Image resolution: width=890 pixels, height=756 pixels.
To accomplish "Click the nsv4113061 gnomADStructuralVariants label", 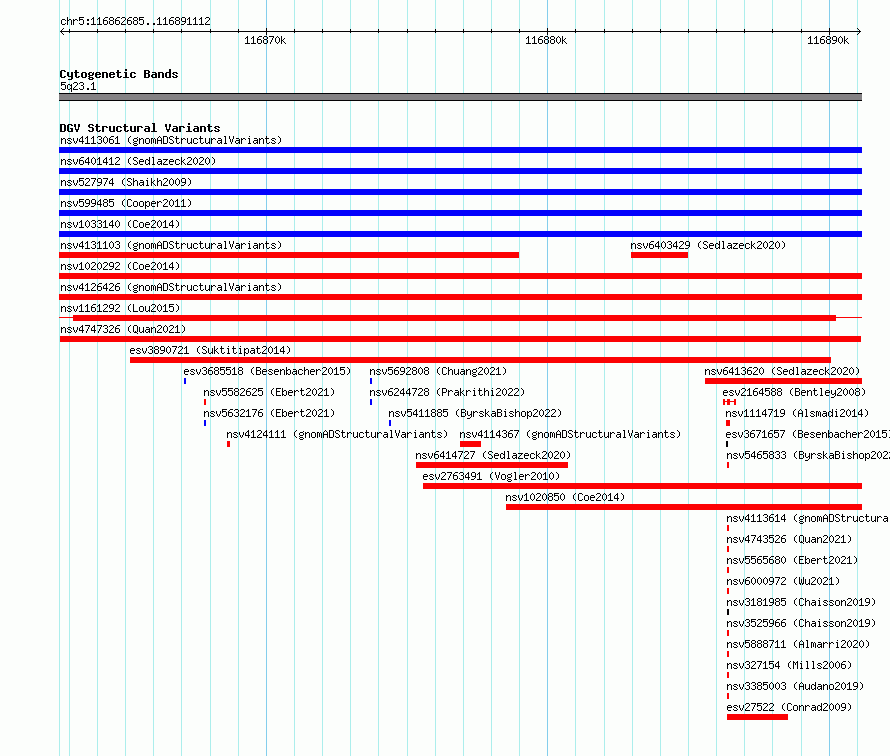I will (171, 140).
